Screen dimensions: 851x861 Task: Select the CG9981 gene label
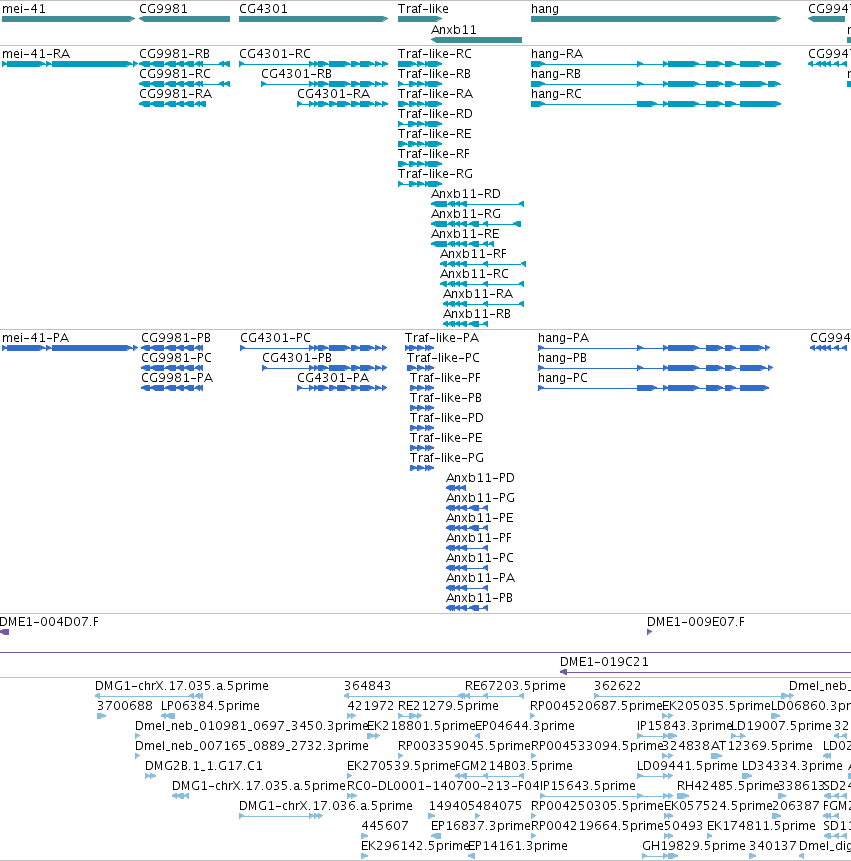(163, 9)
